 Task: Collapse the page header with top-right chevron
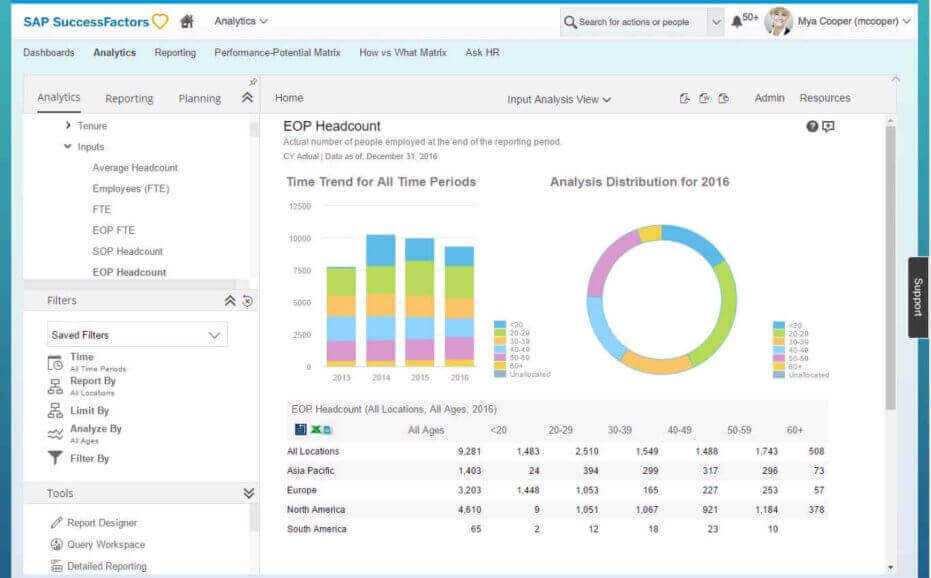895,80
